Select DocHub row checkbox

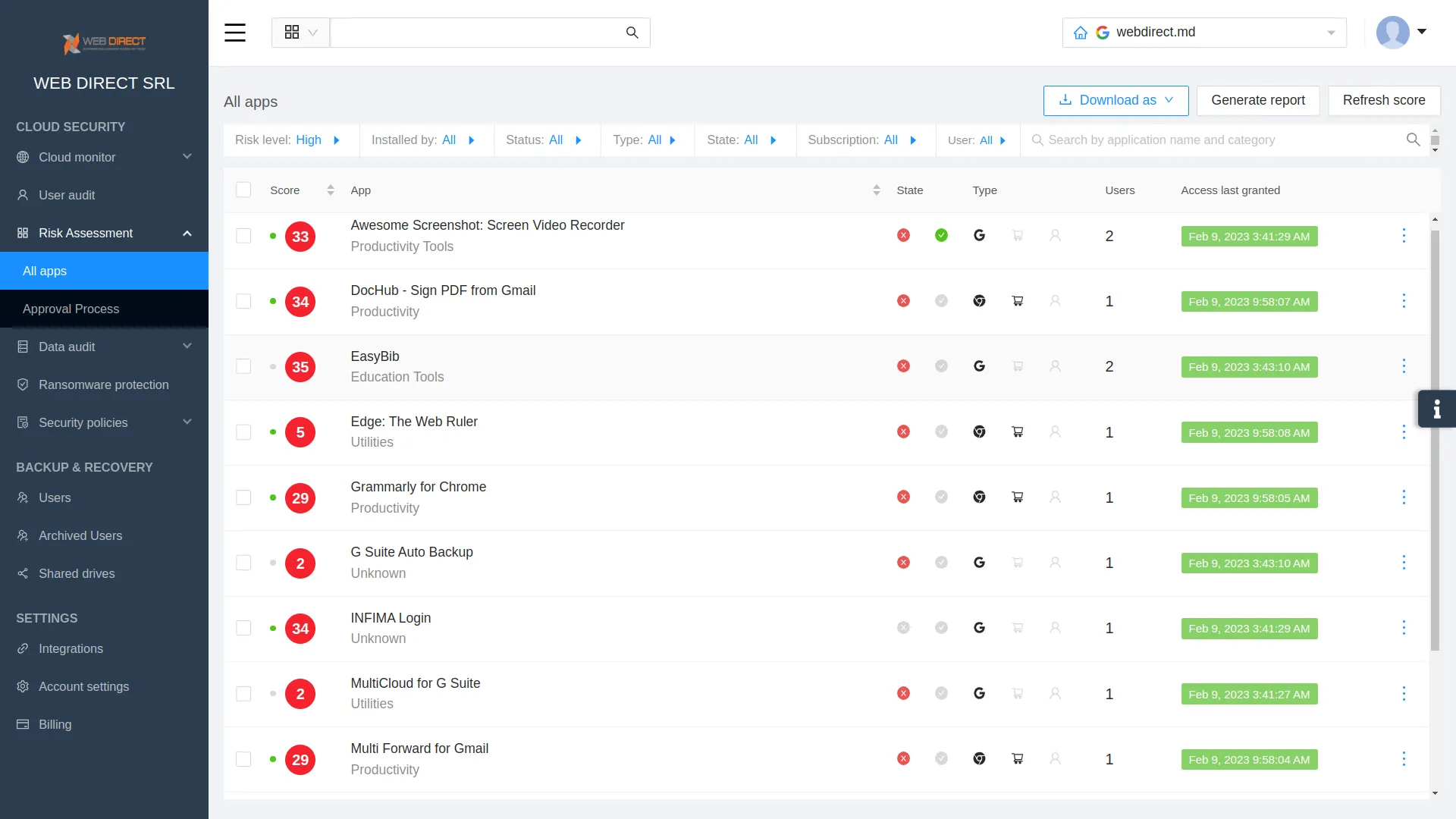pyautogui.click(x=243, y=301)
